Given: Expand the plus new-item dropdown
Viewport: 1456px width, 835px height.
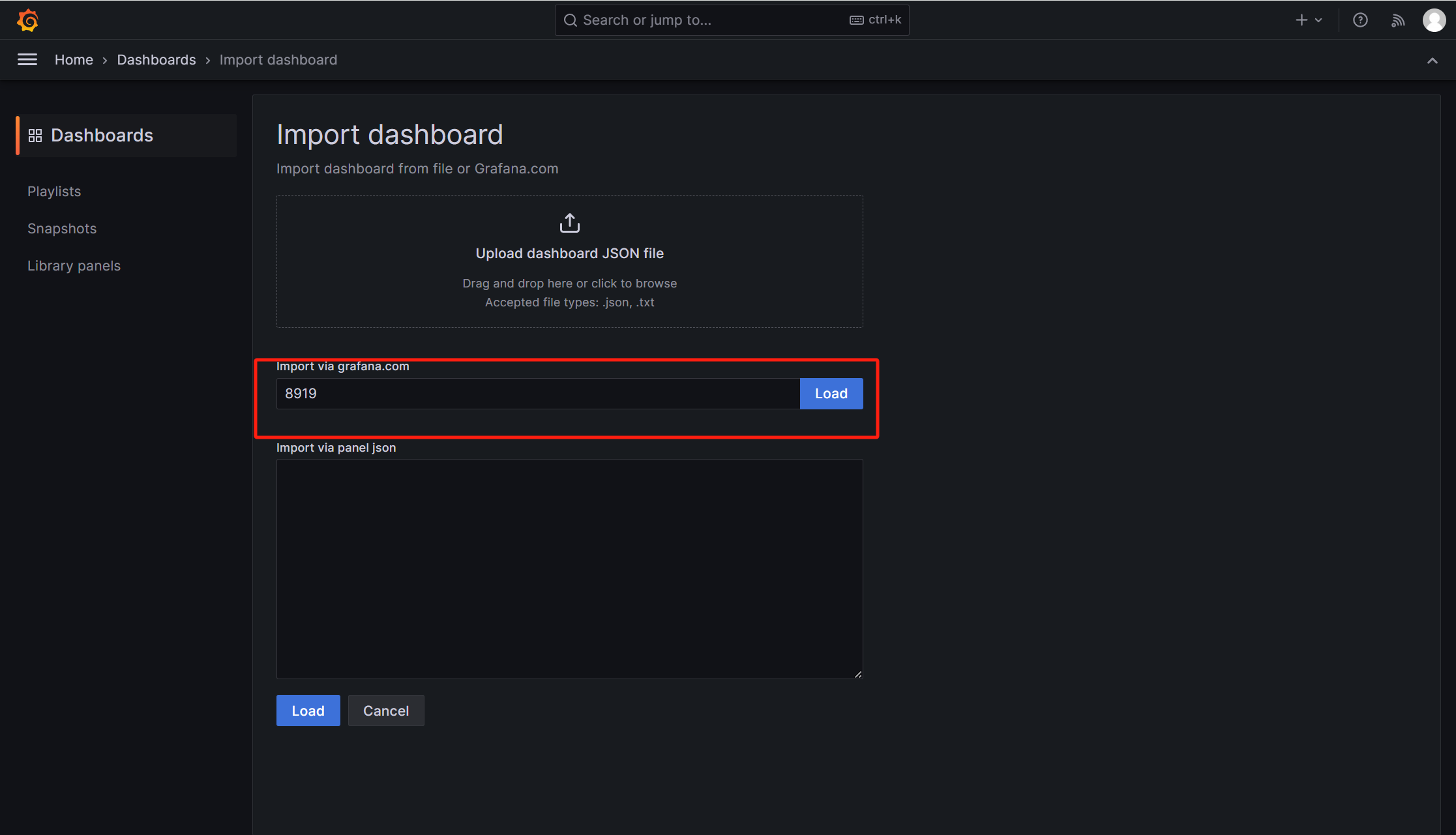Looking at the screenshot, I should (x=1308, y=20).
